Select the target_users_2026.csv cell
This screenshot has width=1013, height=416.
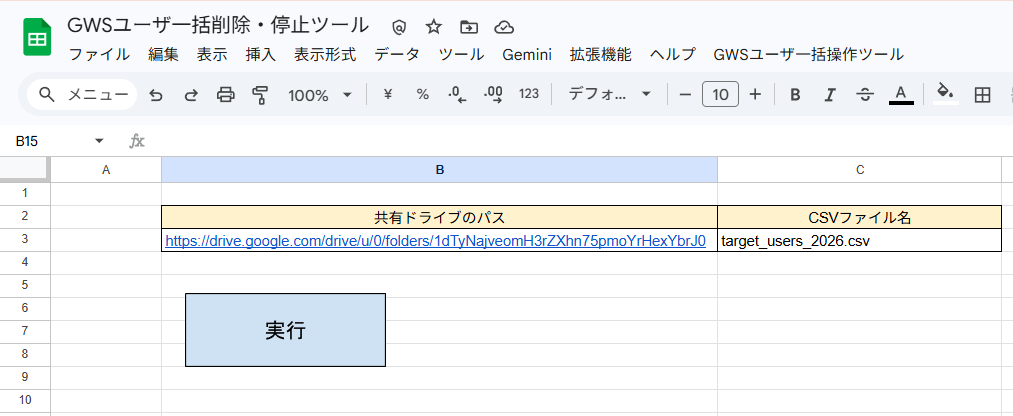[859, 240]
